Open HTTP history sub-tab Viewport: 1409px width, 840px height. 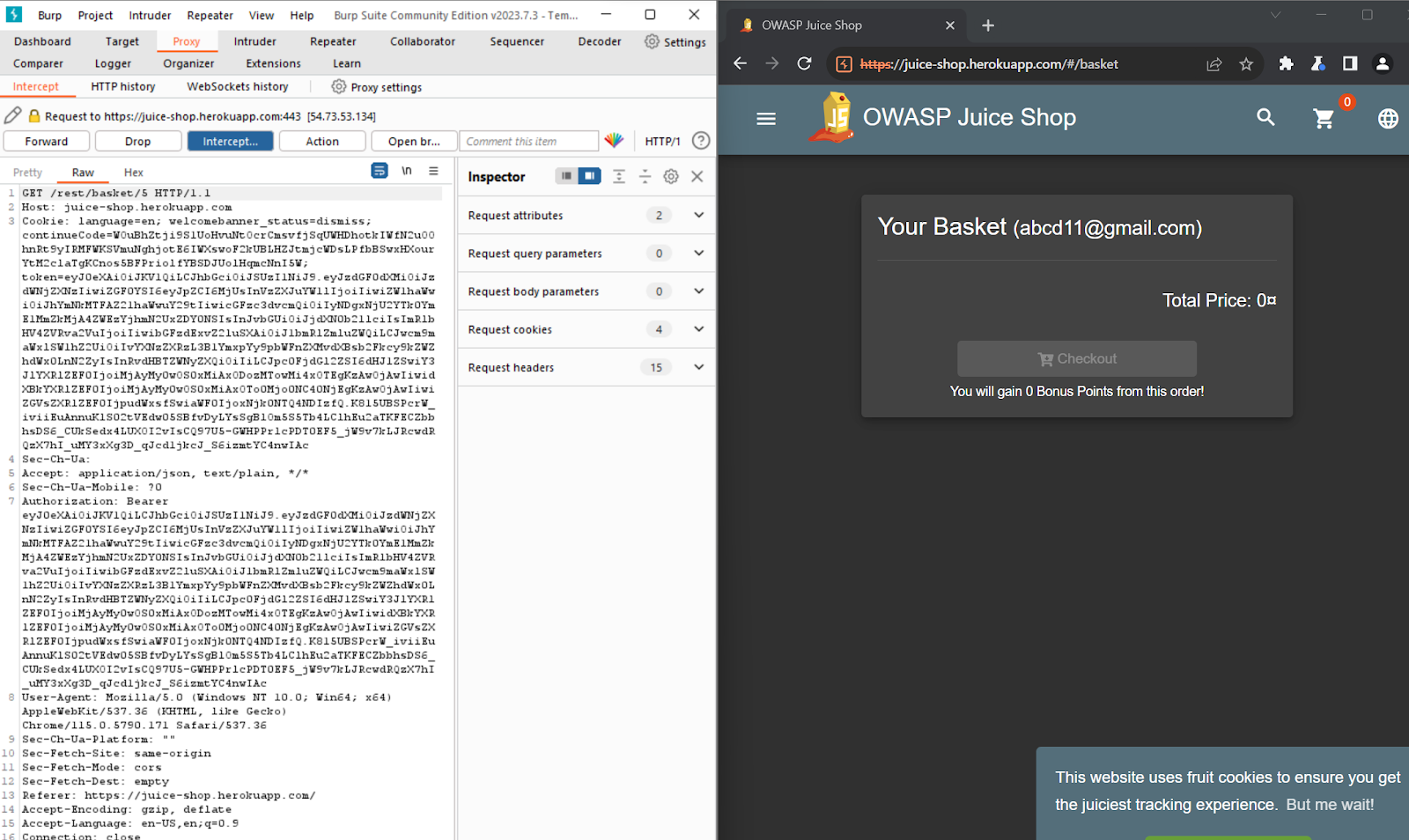[123, 86]
